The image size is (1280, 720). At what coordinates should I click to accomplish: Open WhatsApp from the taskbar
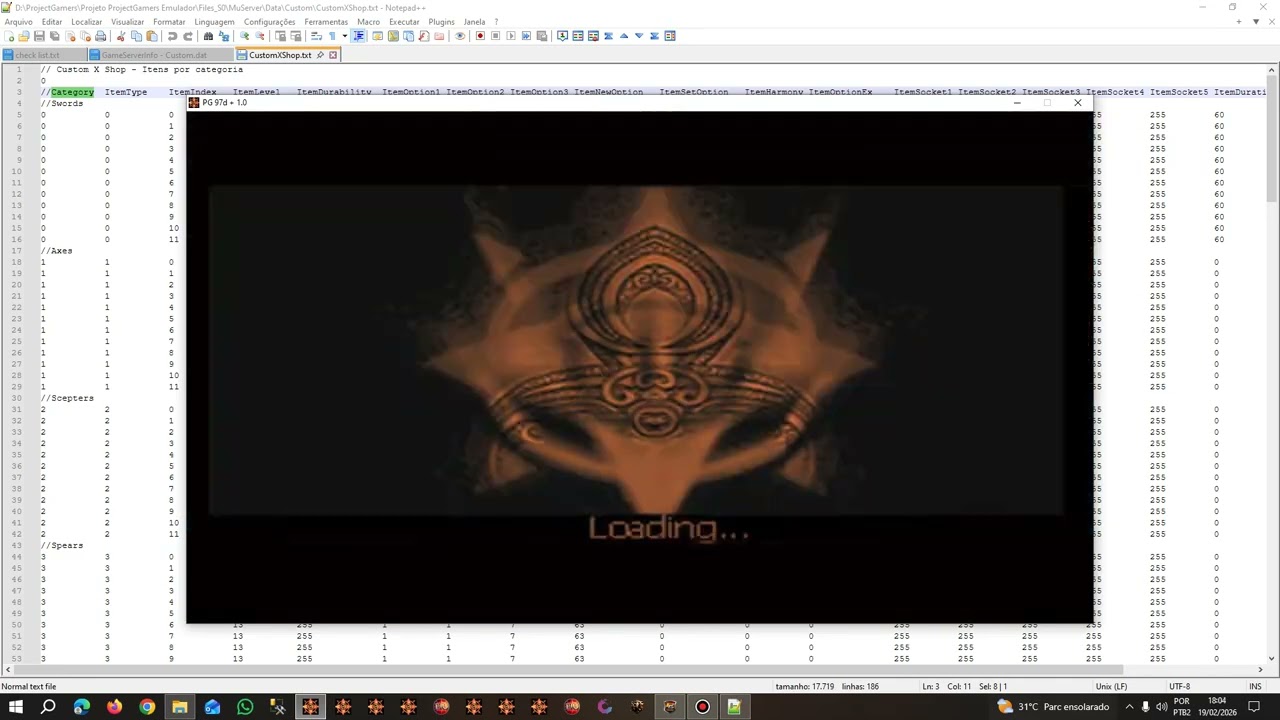pos(245,707)
